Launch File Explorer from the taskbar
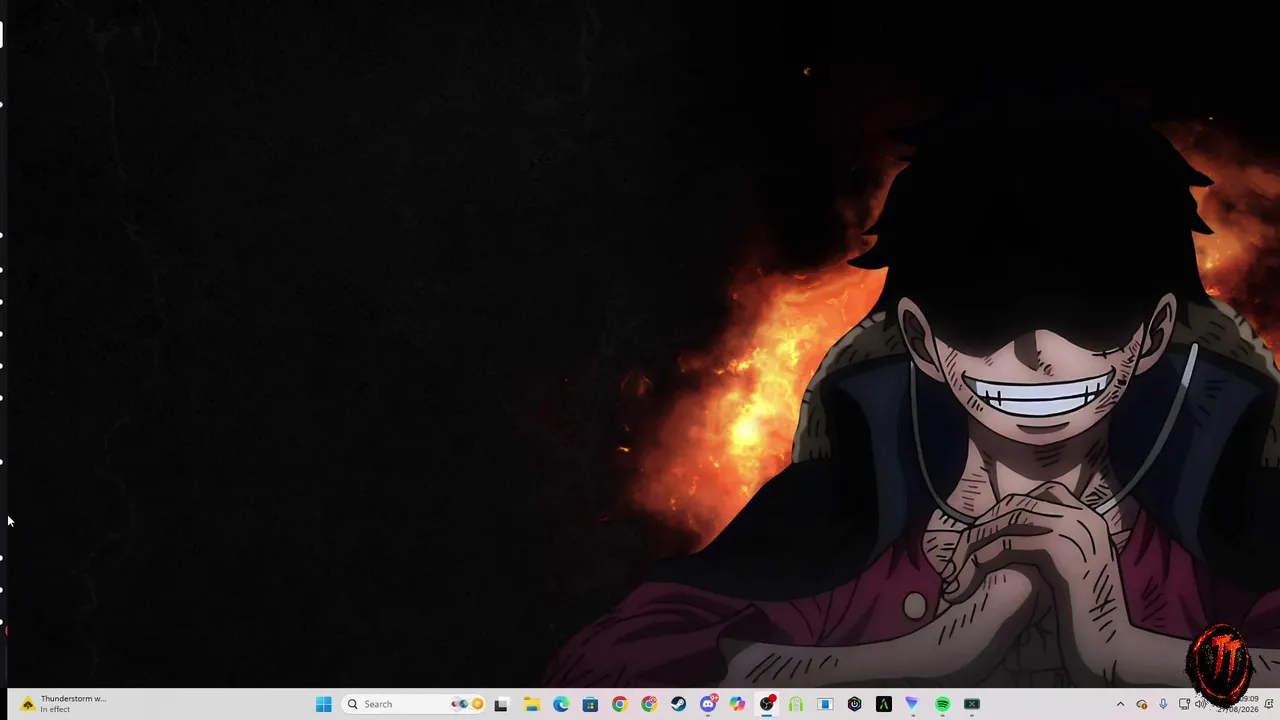 pos(531,704)
